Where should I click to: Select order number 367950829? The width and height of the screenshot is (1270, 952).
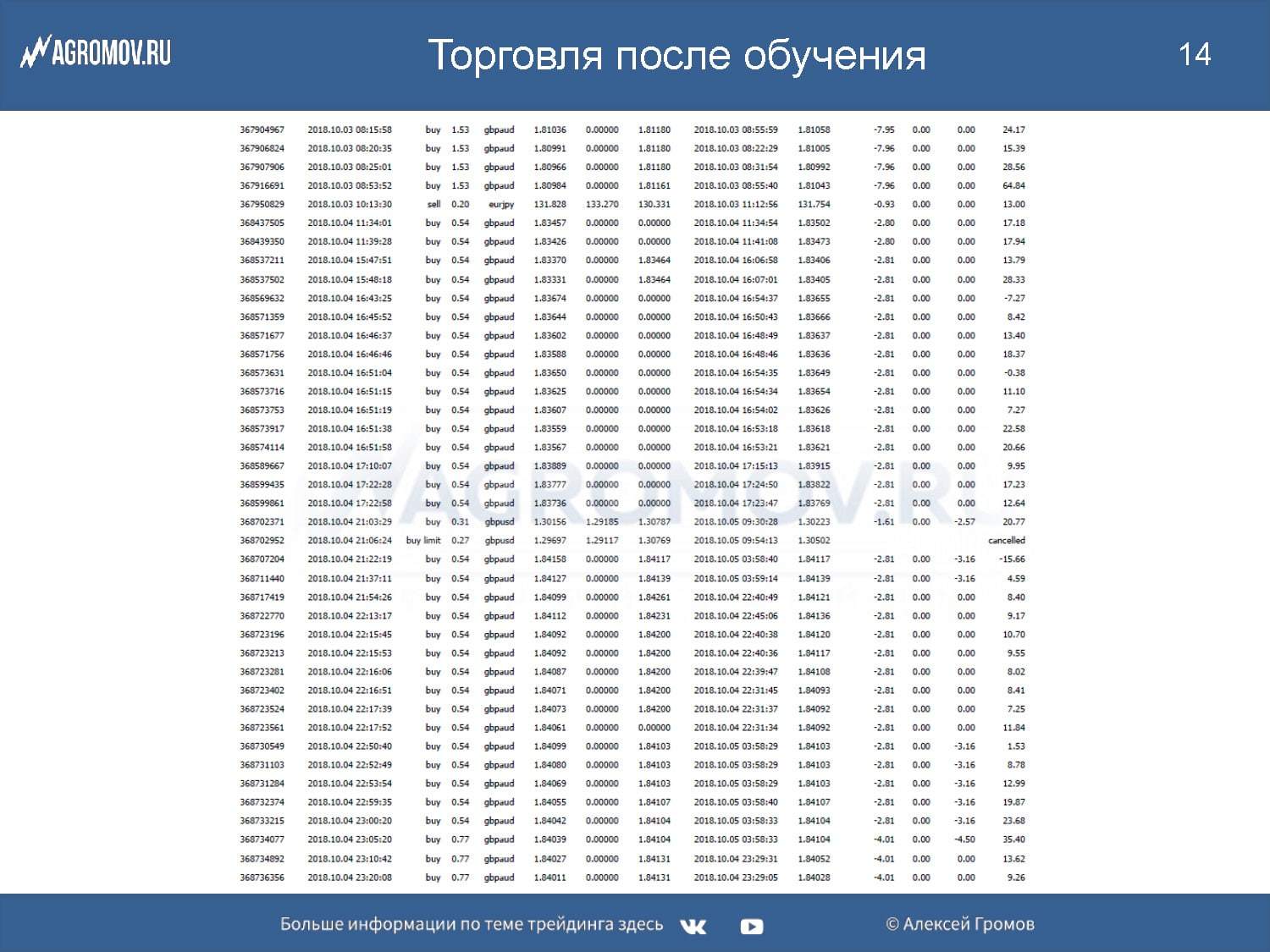[x=262, y=204]
